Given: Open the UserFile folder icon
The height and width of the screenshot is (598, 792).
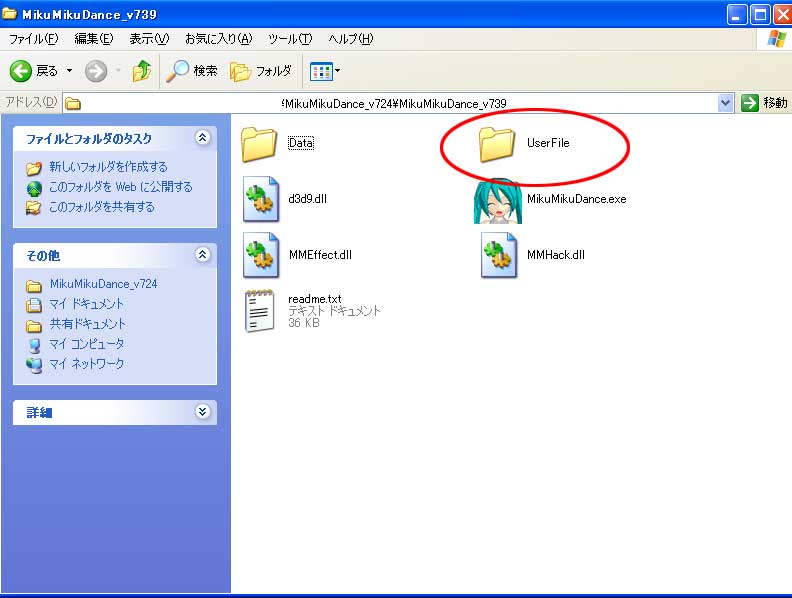Looking at the screenshot, I should [497, 144].
